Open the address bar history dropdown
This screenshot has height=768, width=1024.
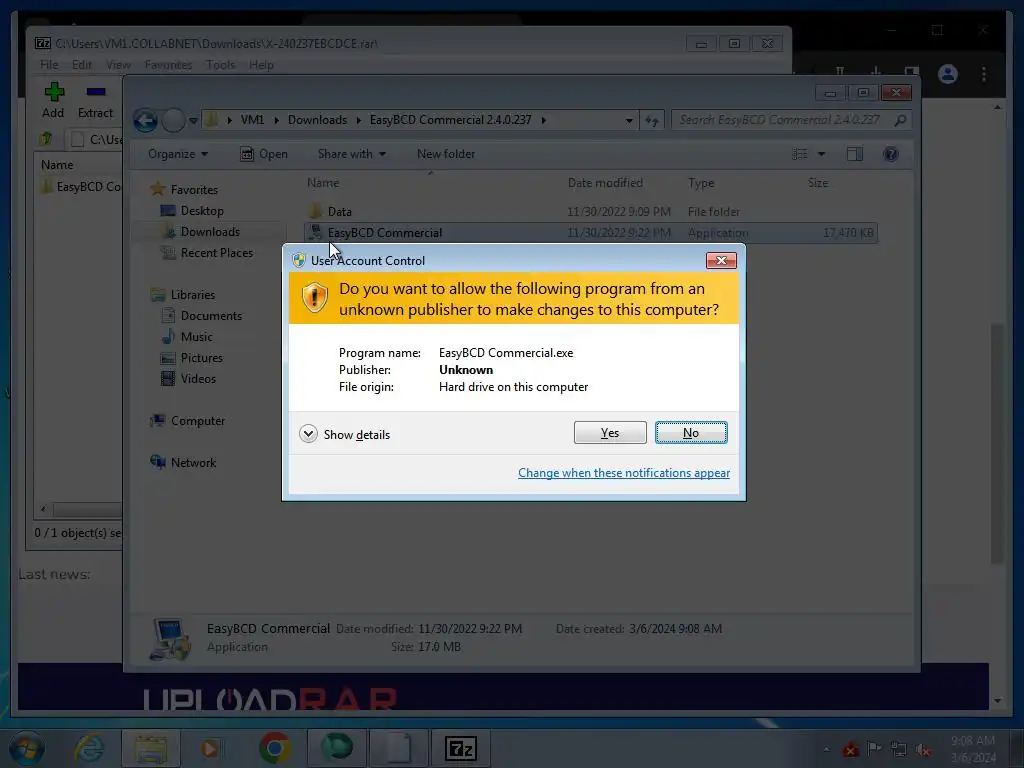pyautogui.click(x=629, y=120)
